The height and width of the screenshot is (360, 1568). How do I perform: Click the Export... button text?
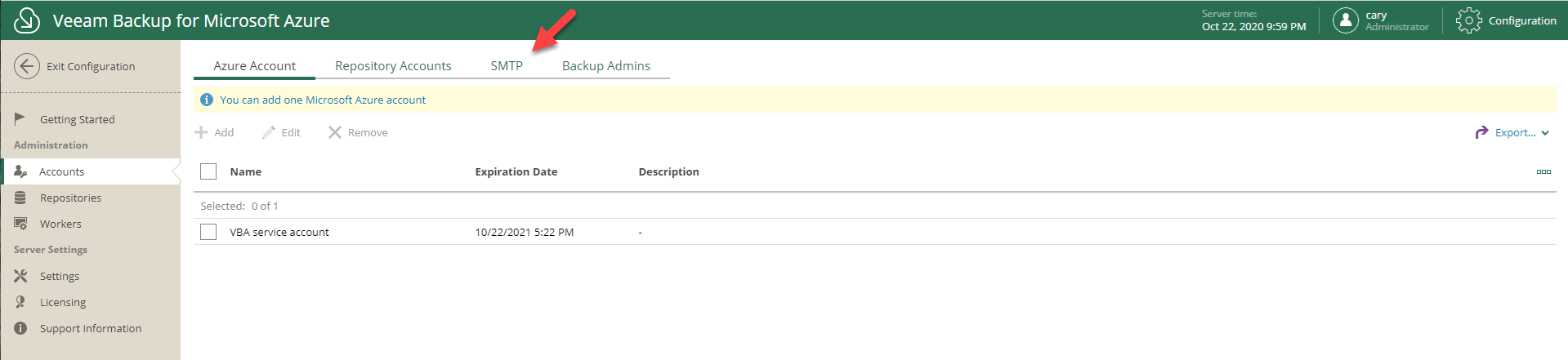[x=1515, y=132]
